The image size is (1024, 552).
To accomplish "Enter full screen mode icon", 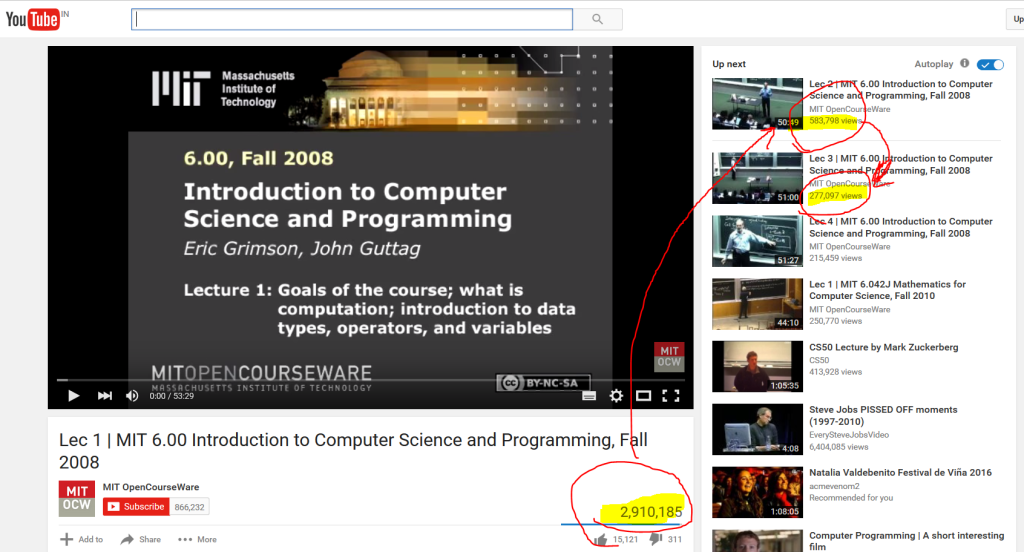I will point(671,395).
